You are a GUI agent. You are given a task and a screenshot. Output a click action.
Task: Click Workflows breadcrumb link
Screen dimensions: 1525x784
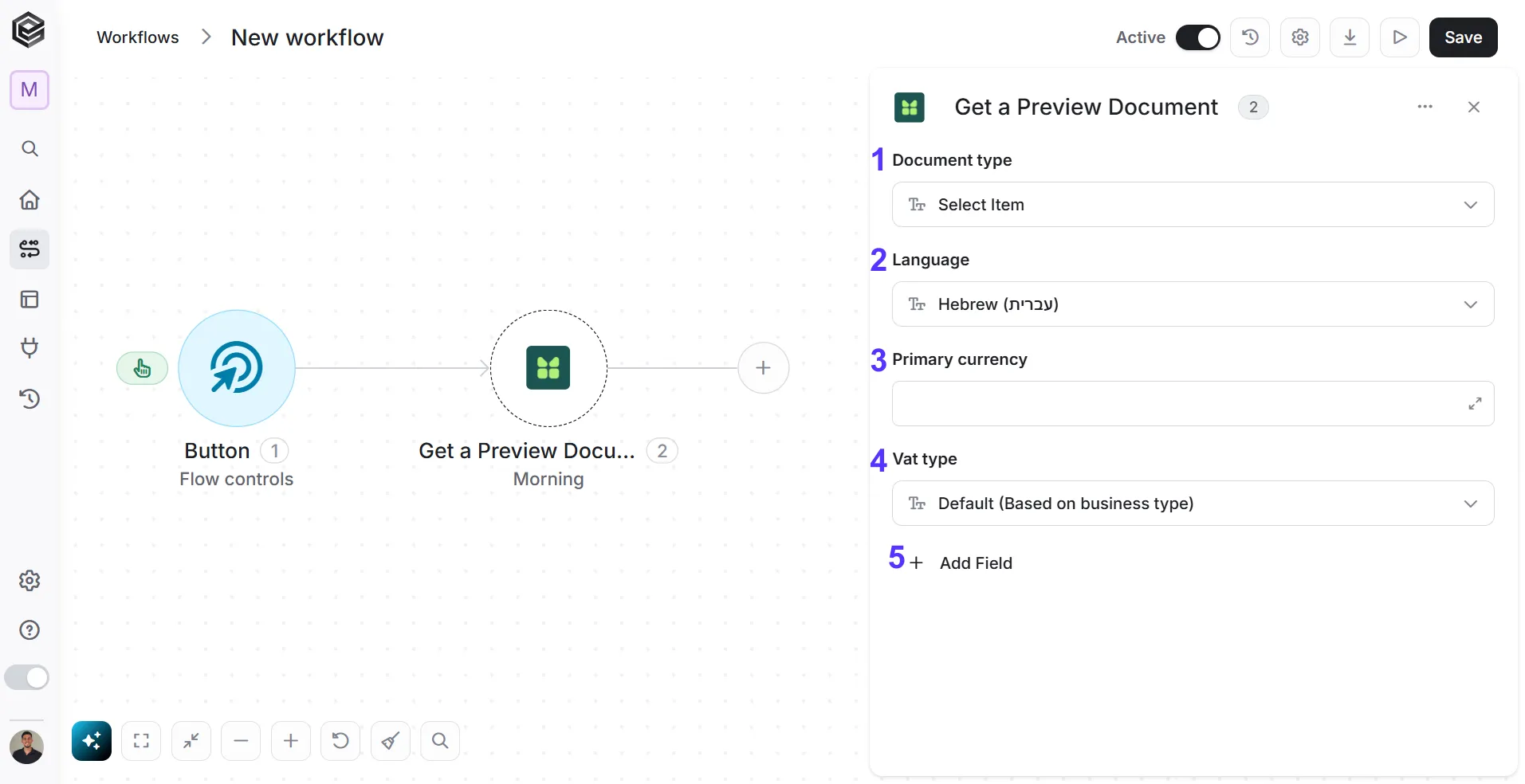tap(138, 37)
